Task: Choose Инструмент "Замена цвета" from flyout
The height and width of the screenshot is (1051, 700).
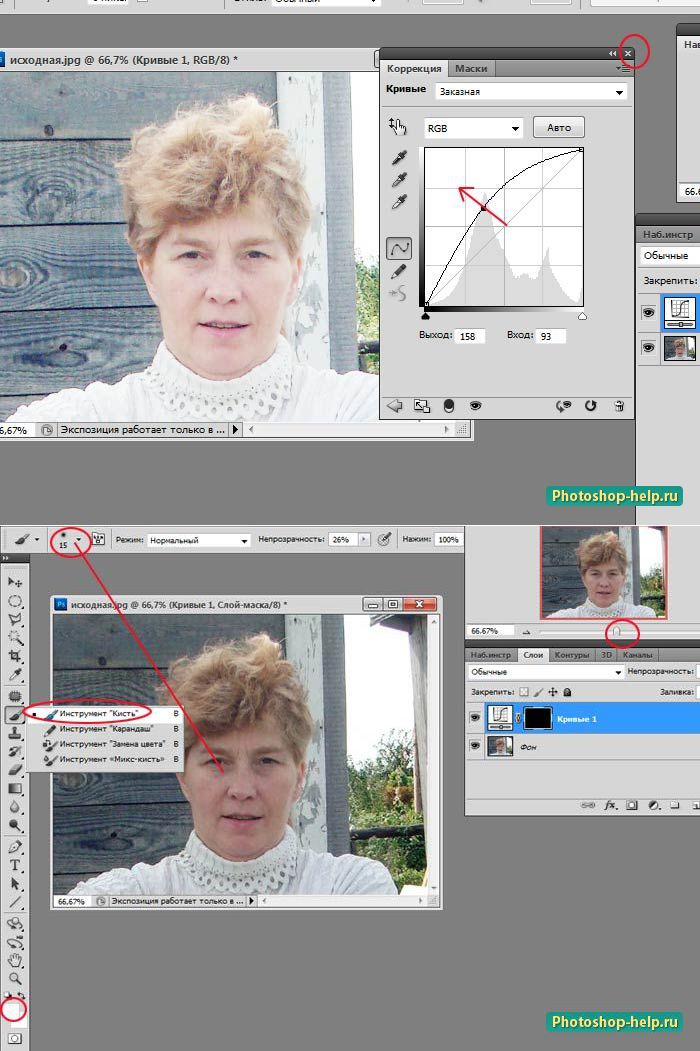Action: coord(106,744)
